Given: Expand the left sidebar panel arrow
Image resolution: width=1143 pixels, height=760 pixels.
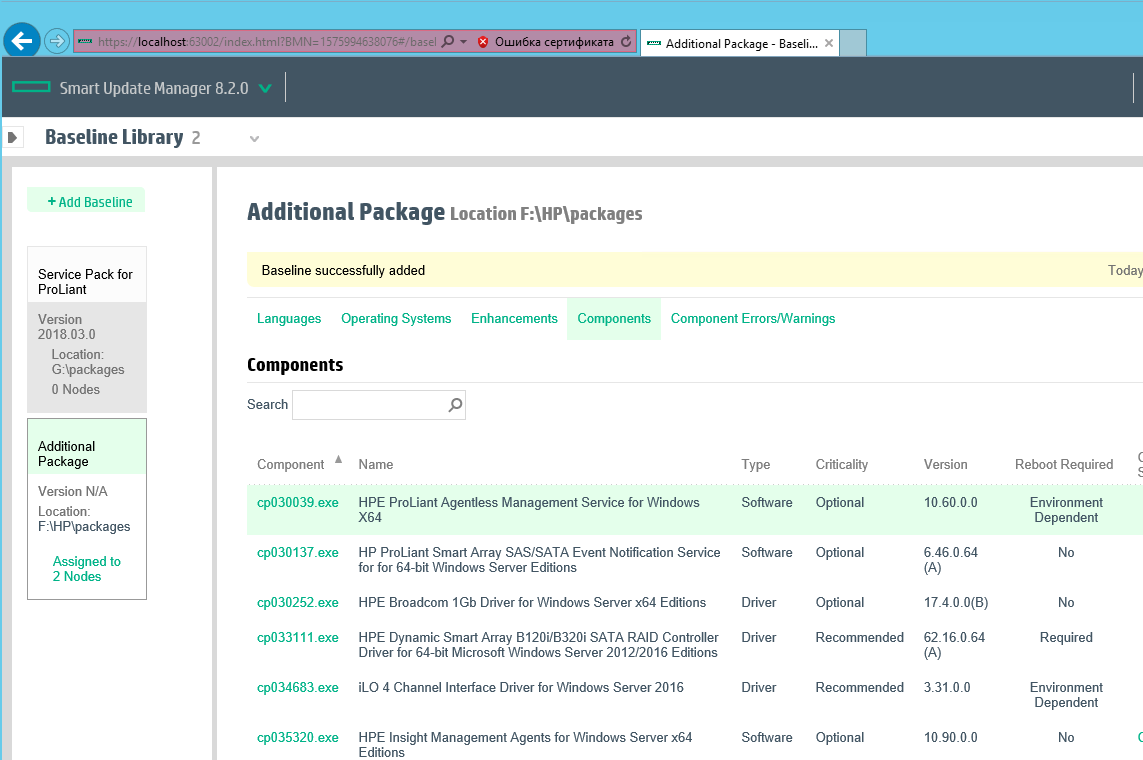Looking at the screenshot, I should coord(13,137).
